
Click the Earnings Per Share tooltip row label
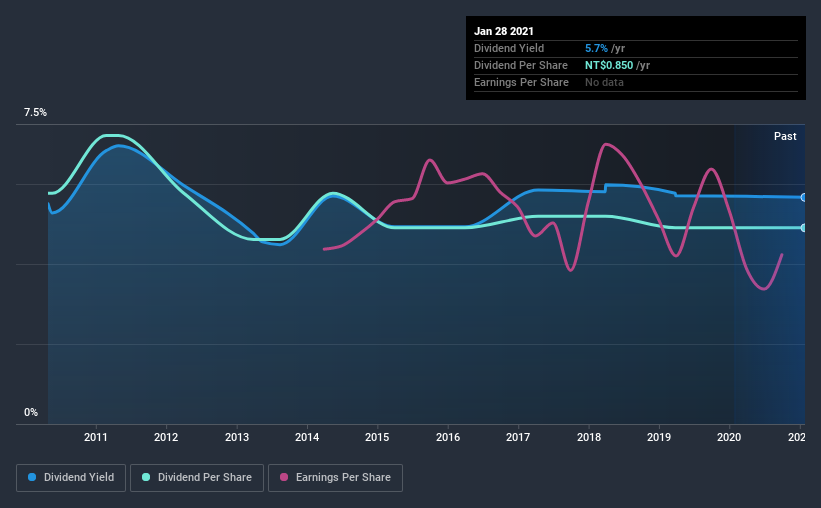click(x=521, y=82)
